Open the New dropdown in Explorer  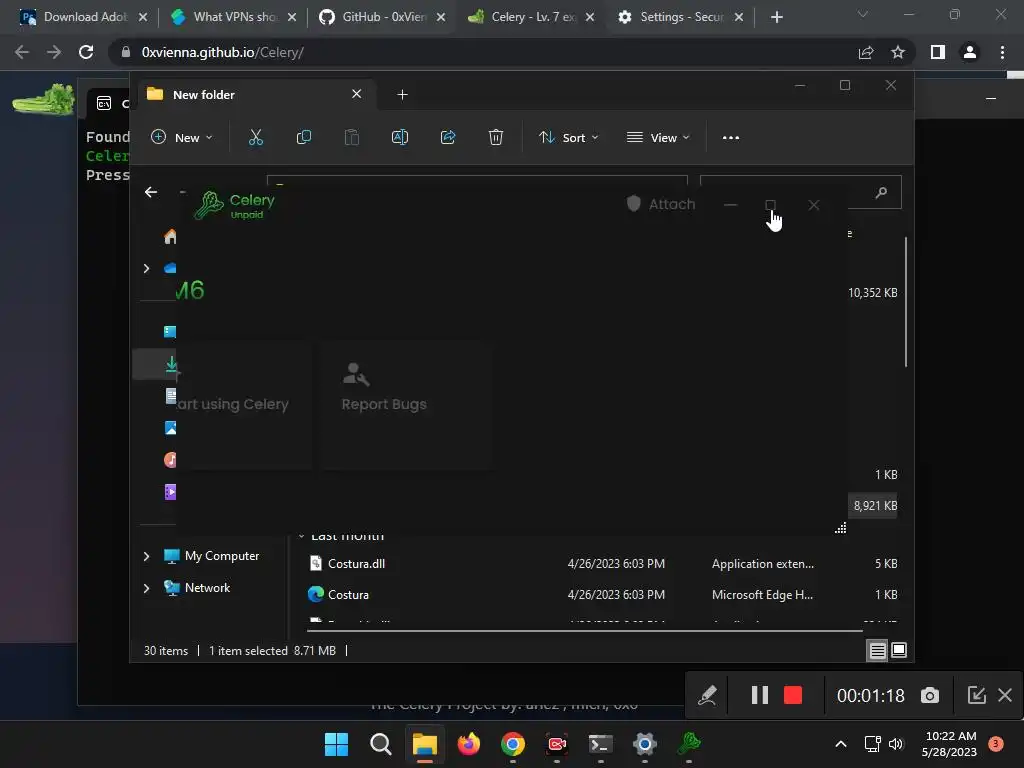point(182,137)
